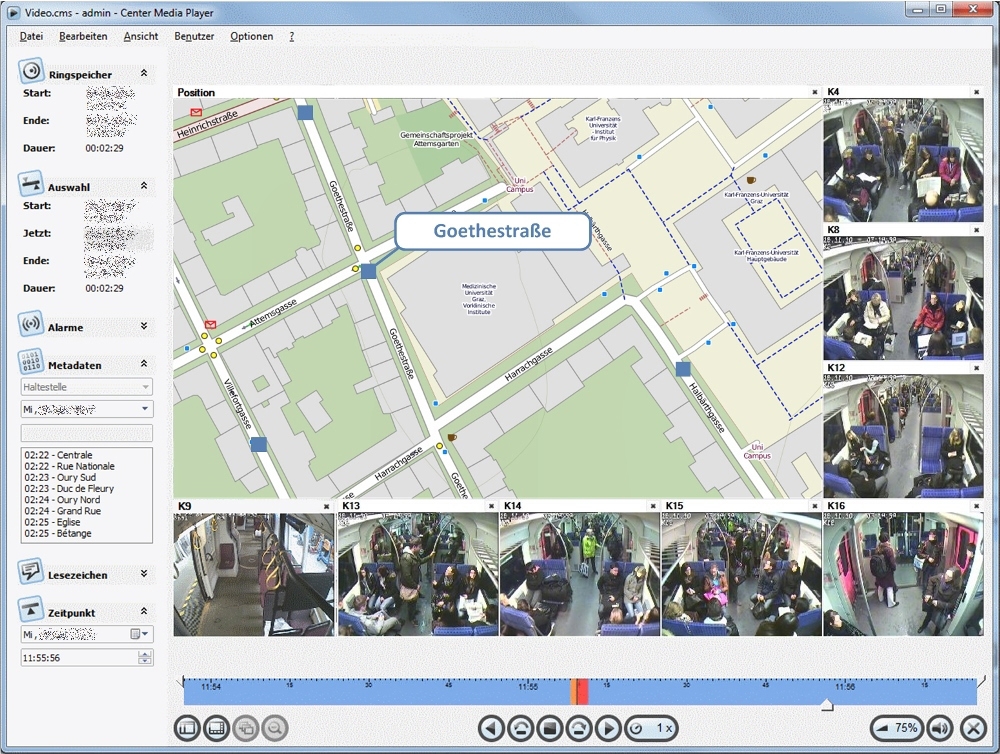Mute audio with the speaker button
The width and height of the screenshot is (1000, 754).
(x=940, y=728)
